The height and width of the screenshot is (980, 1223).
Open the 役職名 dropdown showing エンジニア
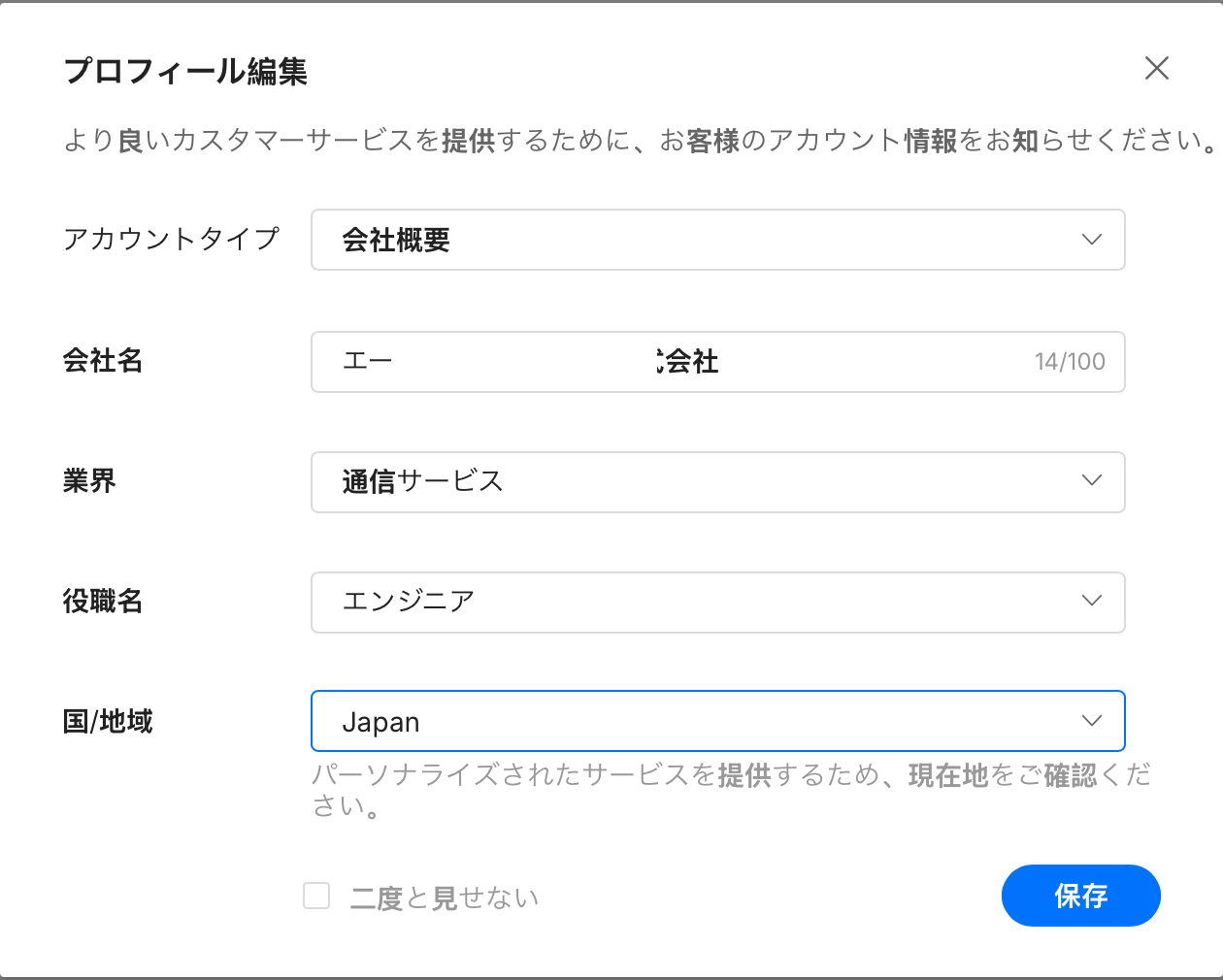717,603
